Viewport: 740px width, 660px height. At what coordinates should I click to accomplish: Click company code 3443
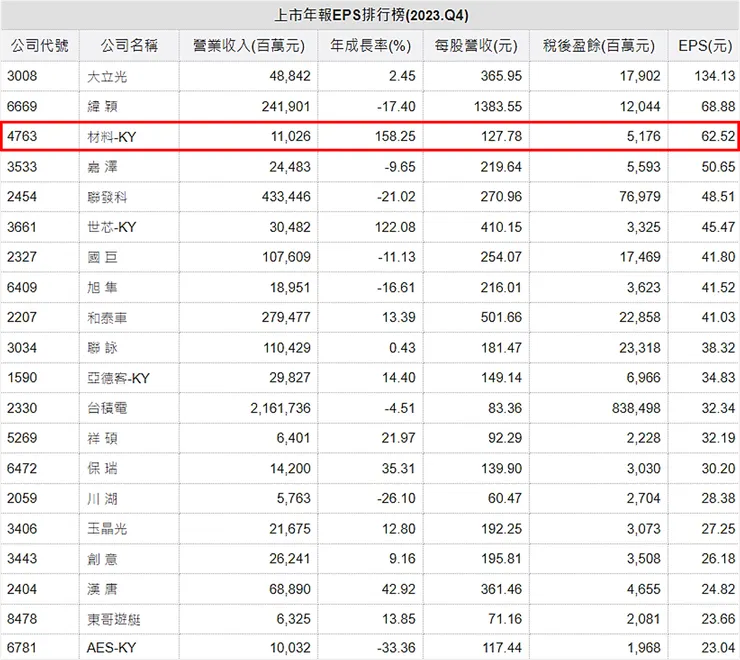[x=22, y=558]
